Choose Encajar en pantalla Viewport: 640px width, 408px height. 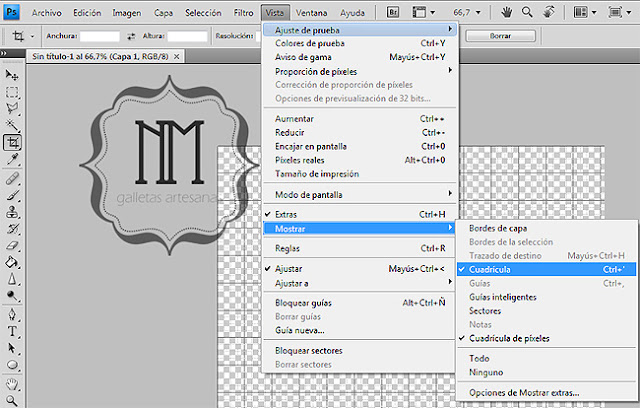[359, 146]
